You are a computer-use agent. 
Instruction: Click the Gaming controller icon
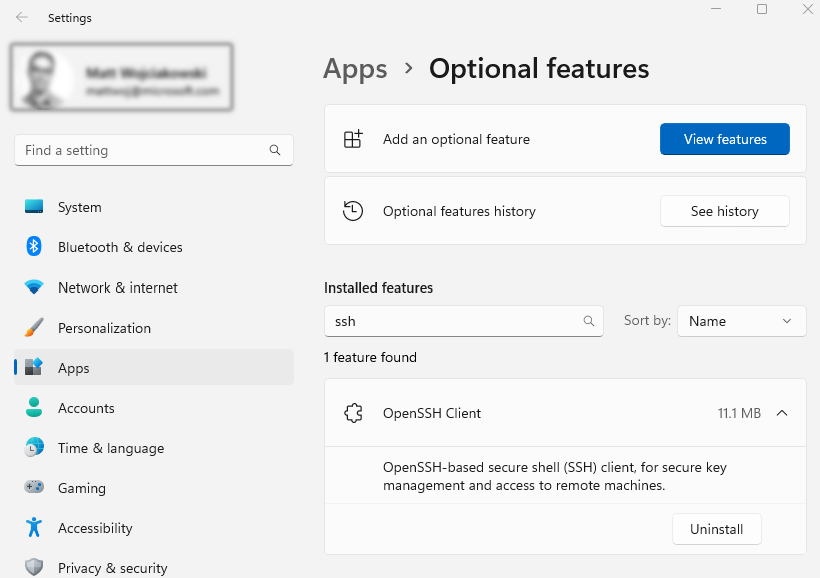pos(34,488)
